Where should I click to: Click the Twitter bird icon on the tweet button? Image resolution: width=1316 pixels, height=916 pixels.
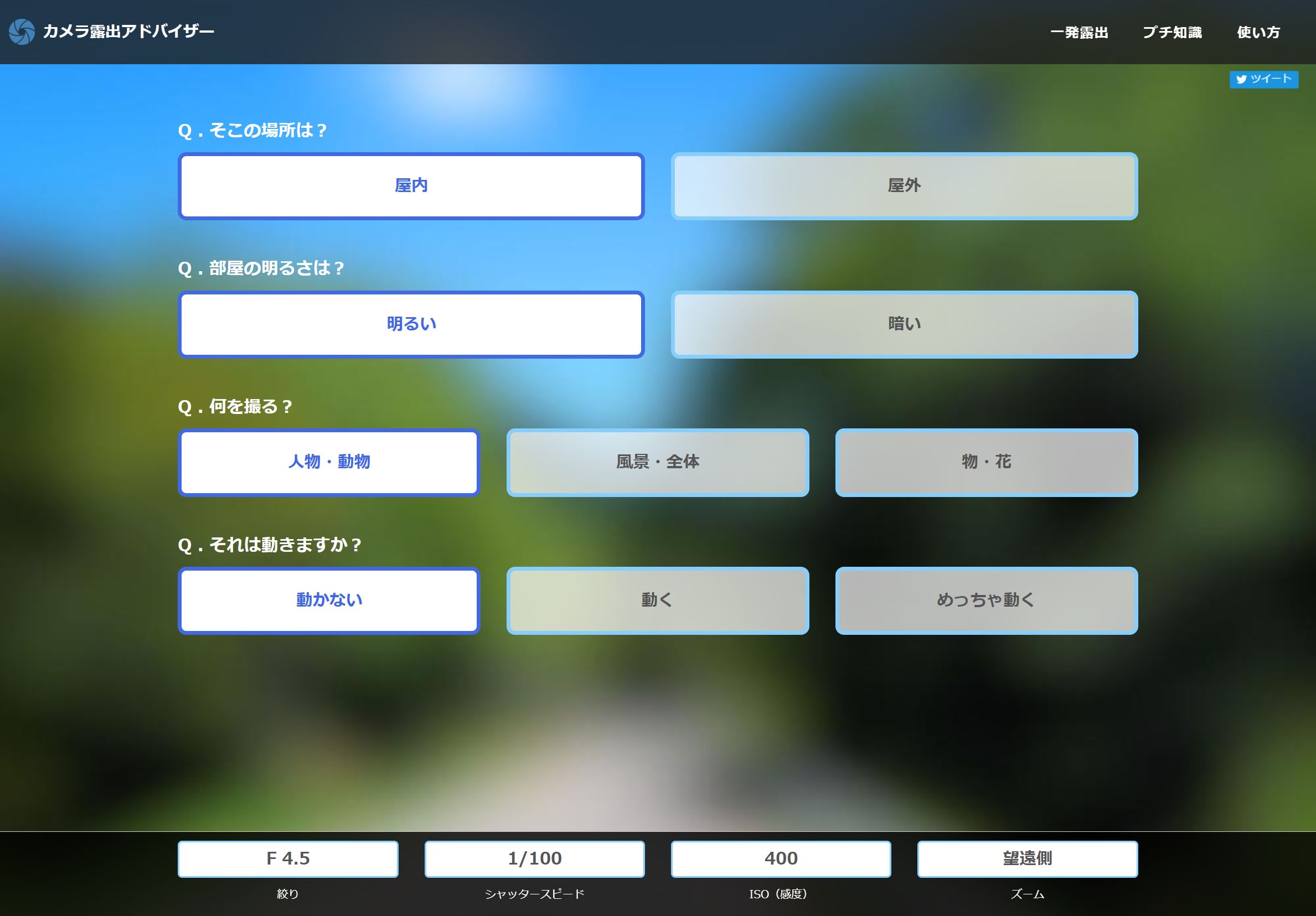(x=1241, y=80)
